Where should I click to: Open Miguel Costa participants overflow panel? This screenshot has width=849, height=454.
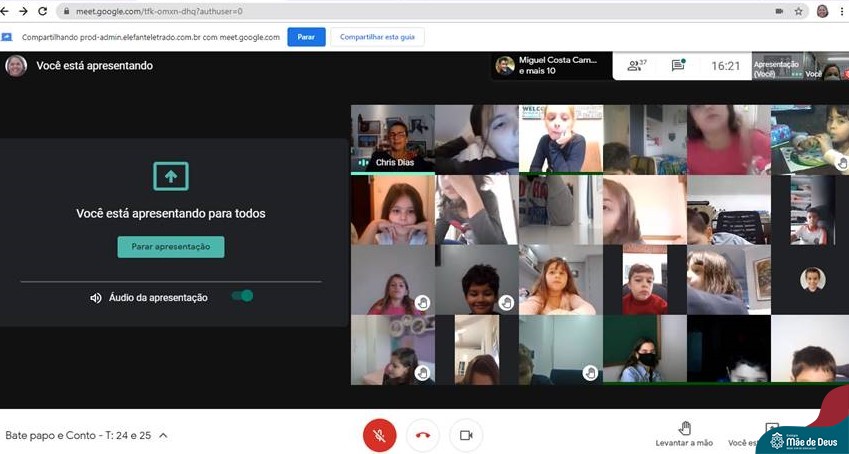click(551, 66)
